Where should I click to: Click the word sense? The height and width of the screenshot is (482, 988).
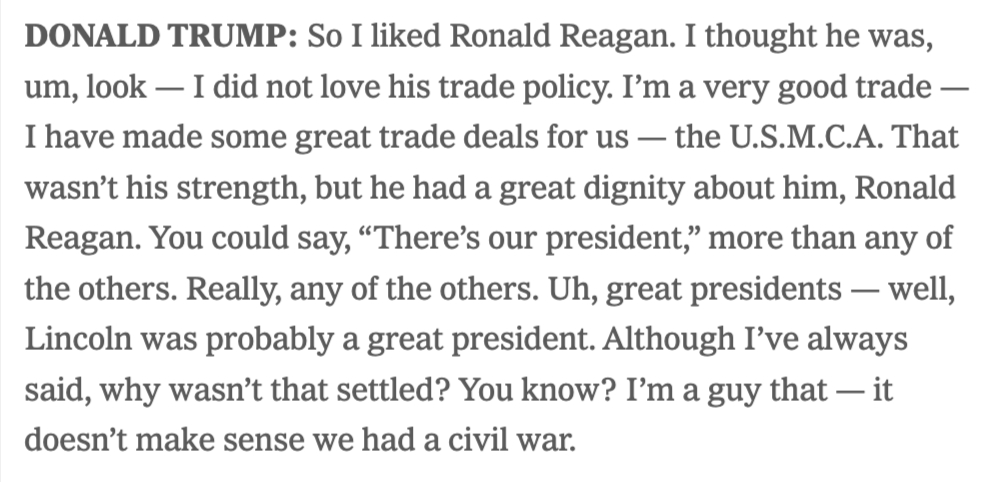click(263, 440)
